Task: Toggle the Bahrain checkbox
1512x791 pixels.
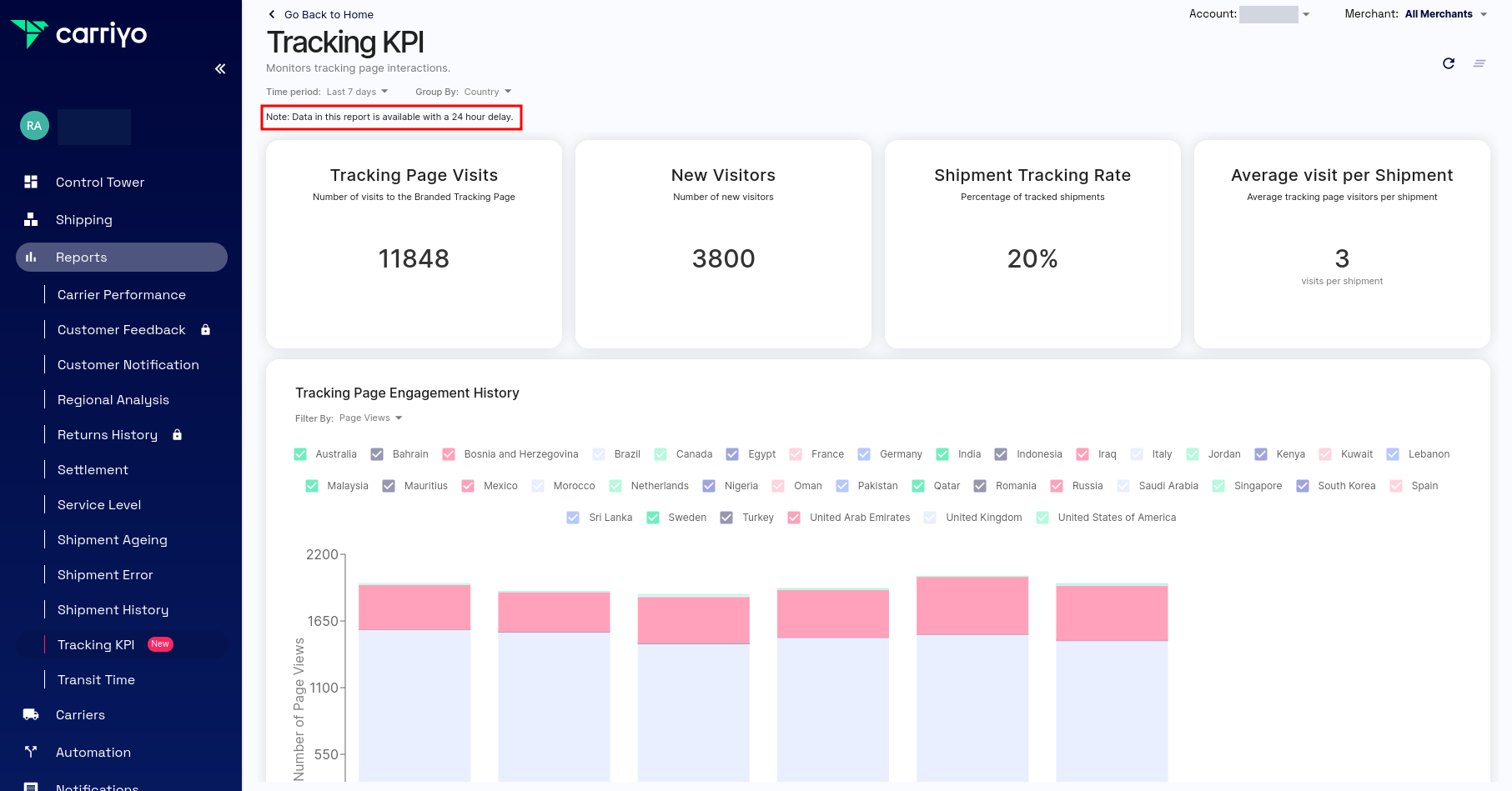Action: (377, 454)
